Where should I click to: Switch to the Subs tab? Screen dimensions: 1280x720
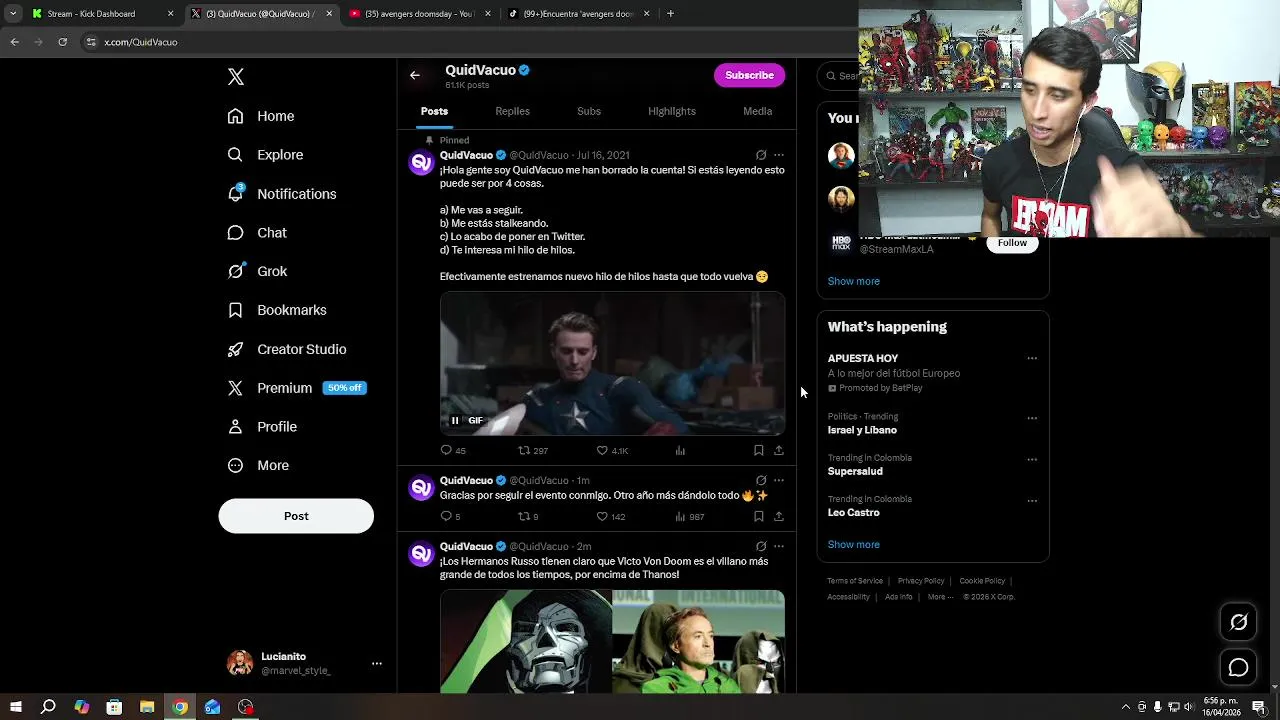point(589,111)
